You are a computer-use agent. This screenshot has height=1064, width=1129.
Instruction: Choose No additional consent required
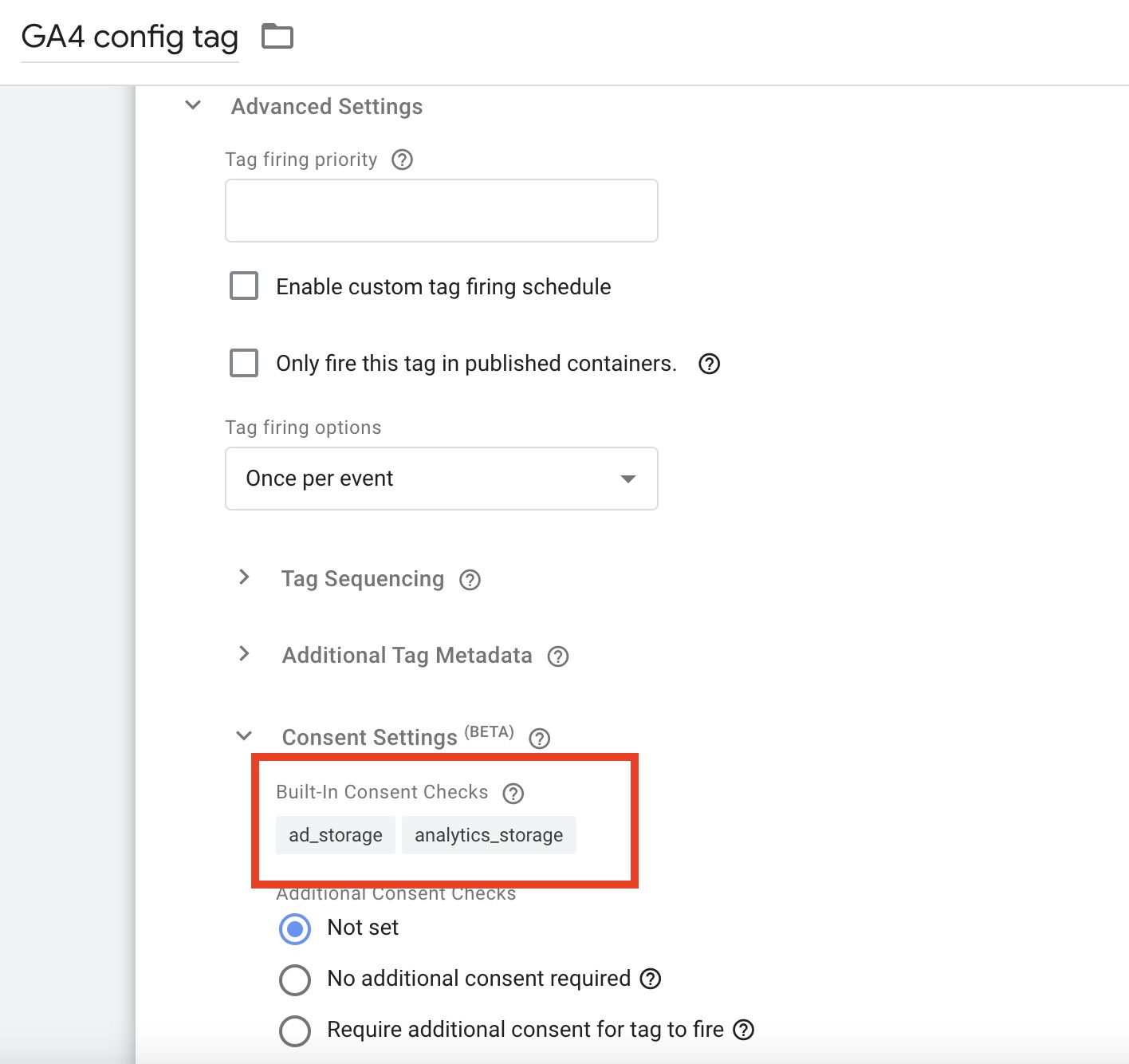(x=295, y=979)
